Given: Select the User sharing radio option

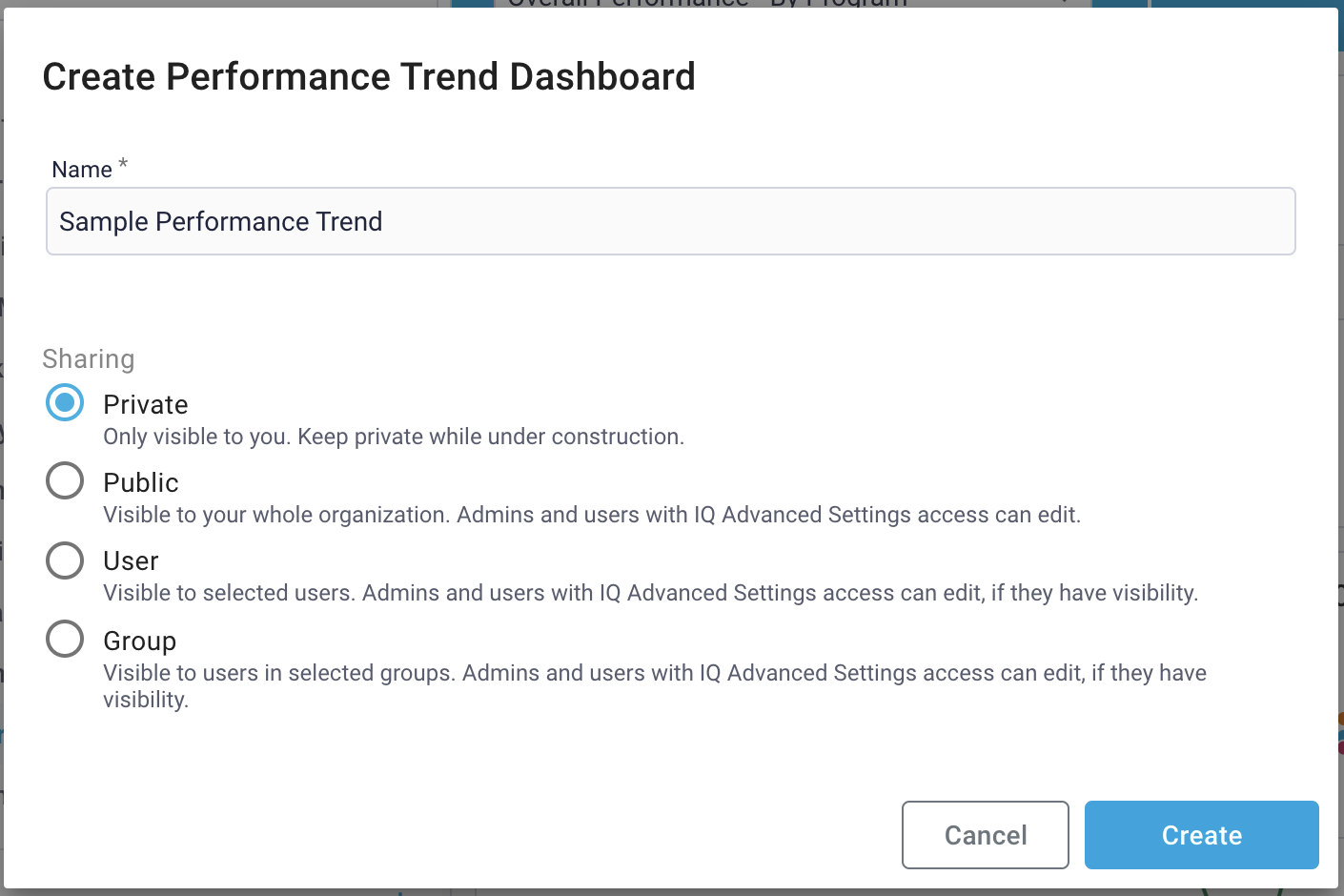Looking at the screenshot, I should tap(65, 560).
